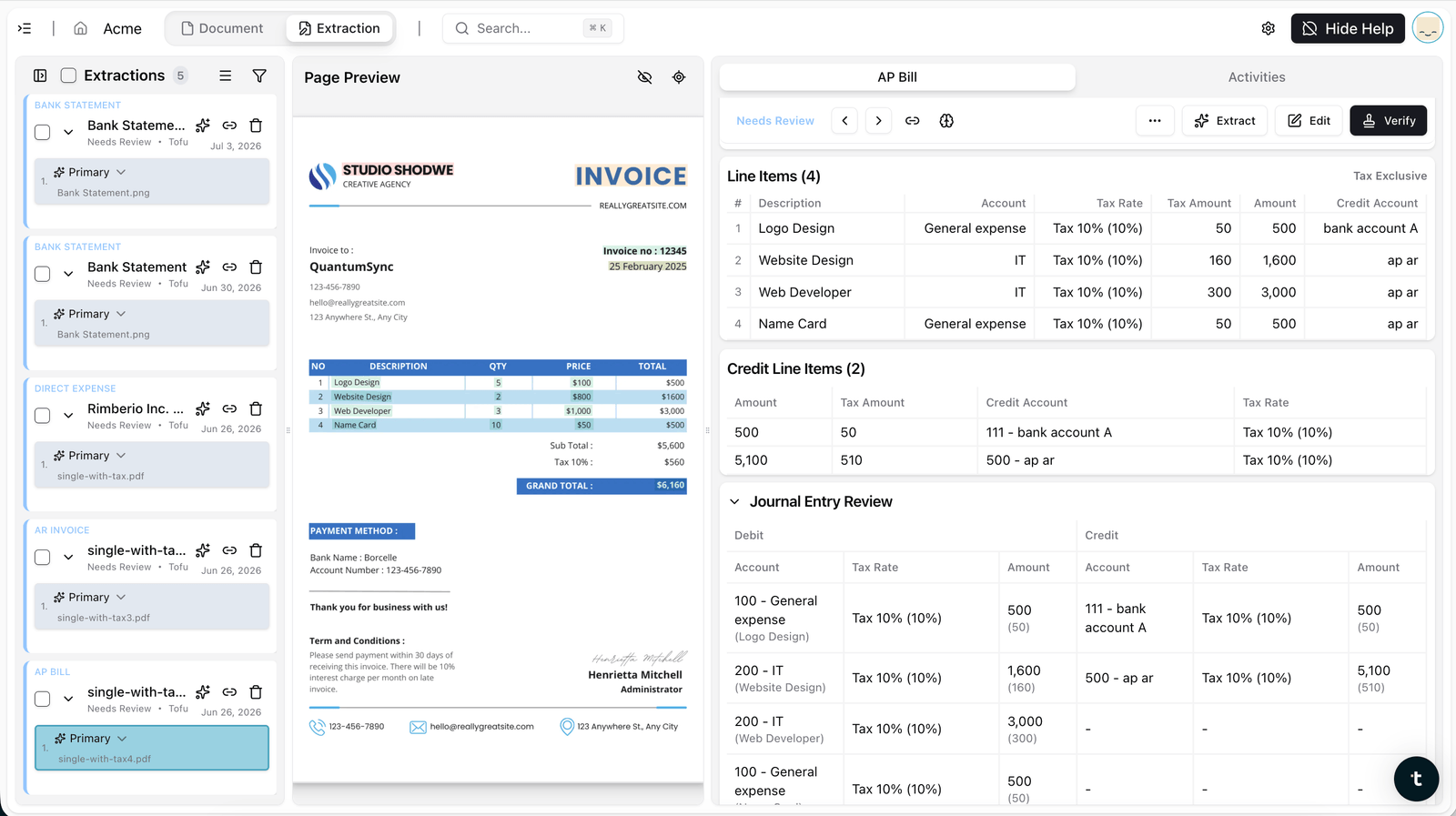
Task: Check the AP Bill entry checkbox
Action: (x=42, y=699)
